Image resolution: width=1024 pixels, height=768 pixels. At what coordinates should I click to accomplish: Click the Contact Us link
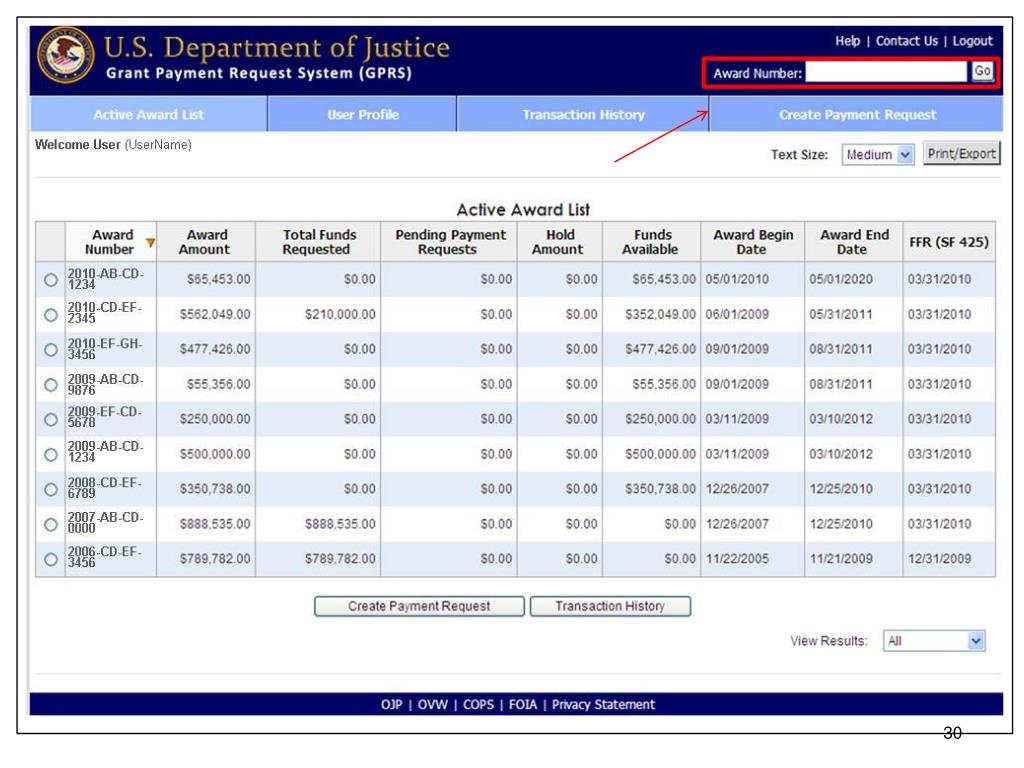(906, 40)
